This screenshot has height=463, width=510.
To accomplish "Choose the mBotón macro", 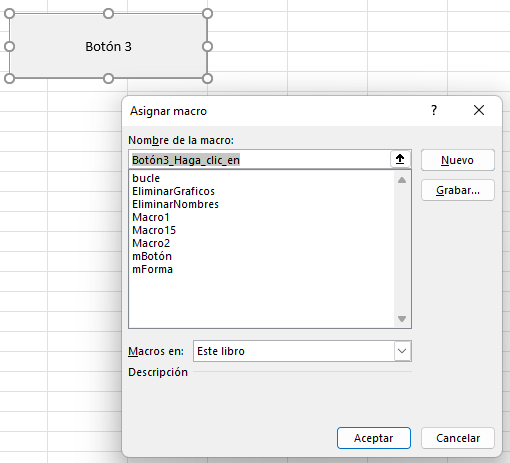I will [x=152, y=256].
